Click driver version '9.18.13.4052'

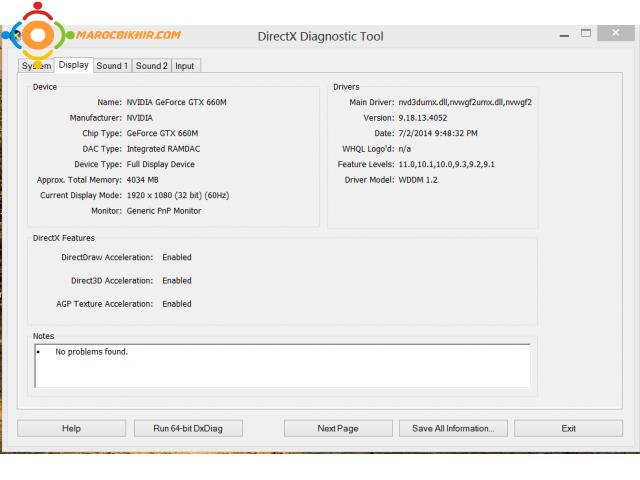[x=422, y=118]
